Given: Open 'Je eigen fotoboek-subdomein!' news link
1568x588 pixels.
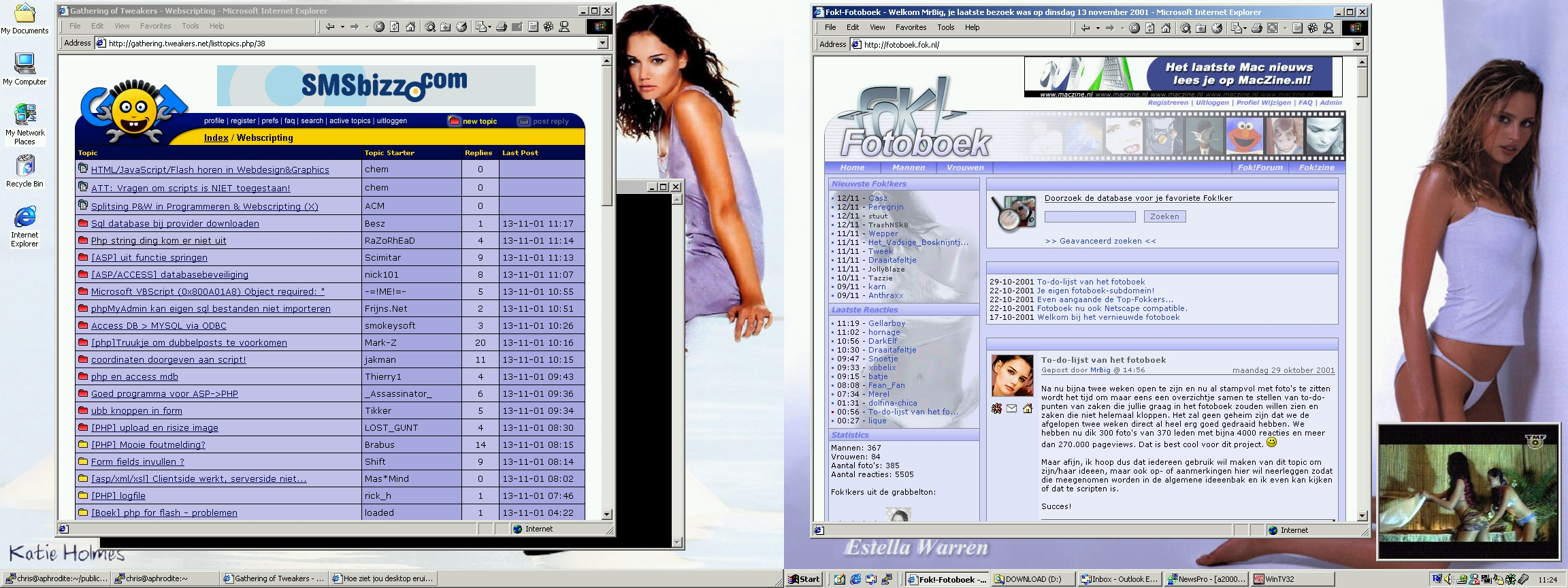Looking at the screenshot, I should click(x=1096, y=291).
